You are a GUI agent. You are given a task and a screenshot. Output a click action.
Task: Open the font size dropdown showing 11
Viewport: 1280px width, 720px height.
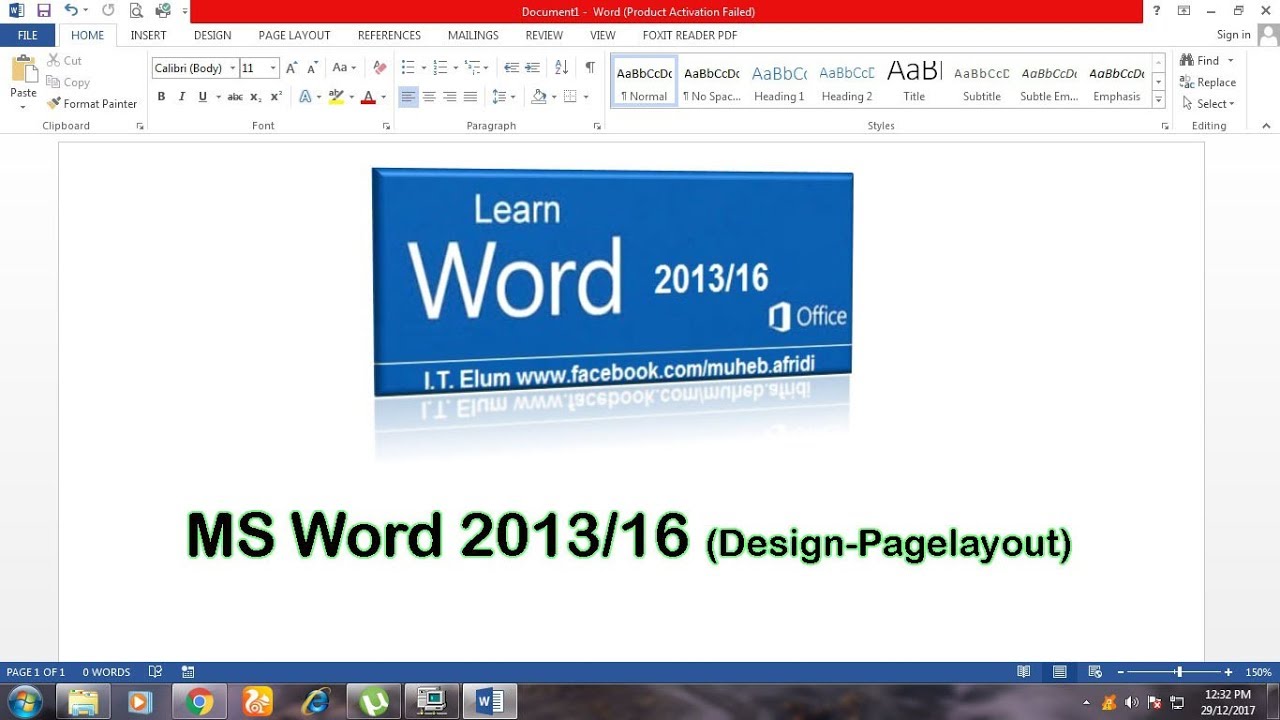(273, 68)
